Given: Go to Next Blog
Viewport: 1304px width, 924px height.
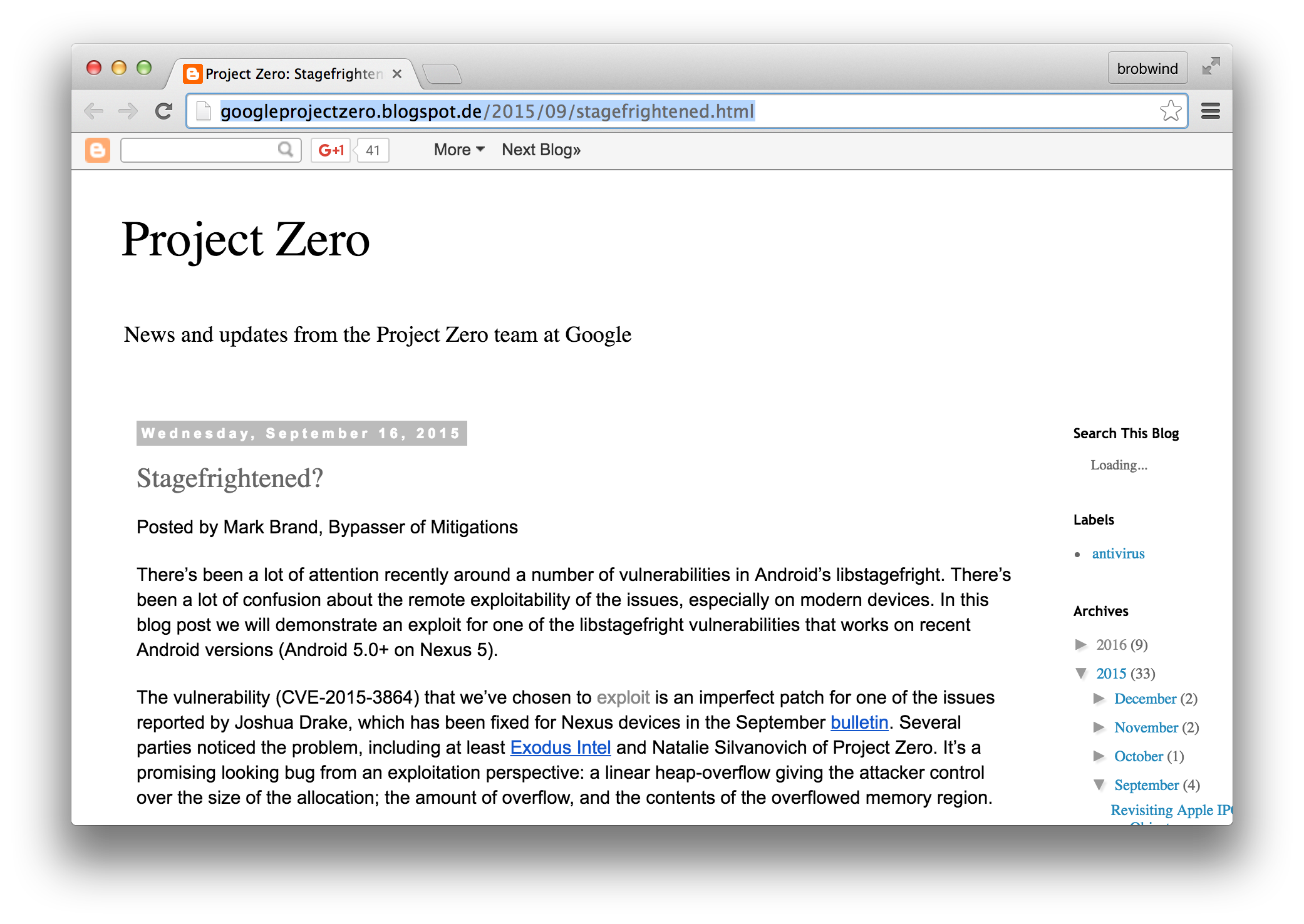Looking at the screenshot, I should pyautogui.click(x=541, y=150).
